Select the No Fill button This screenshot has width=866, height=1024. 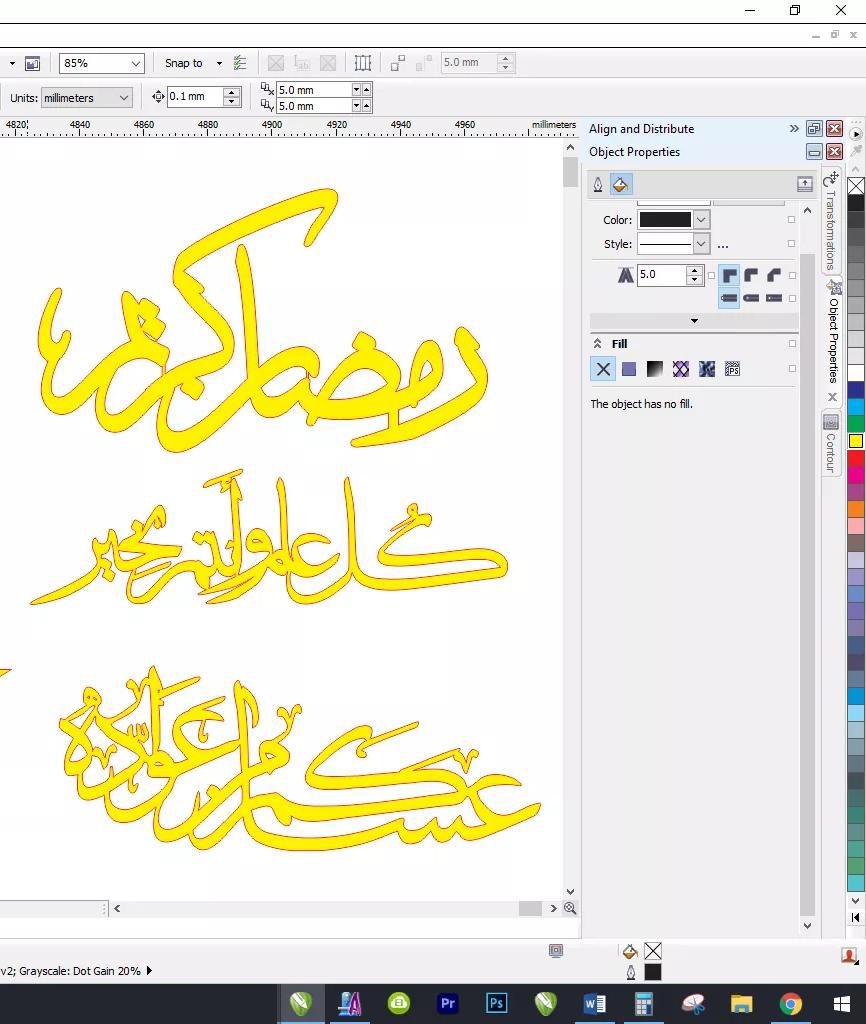pyautogui.click(x=603, y=369)
